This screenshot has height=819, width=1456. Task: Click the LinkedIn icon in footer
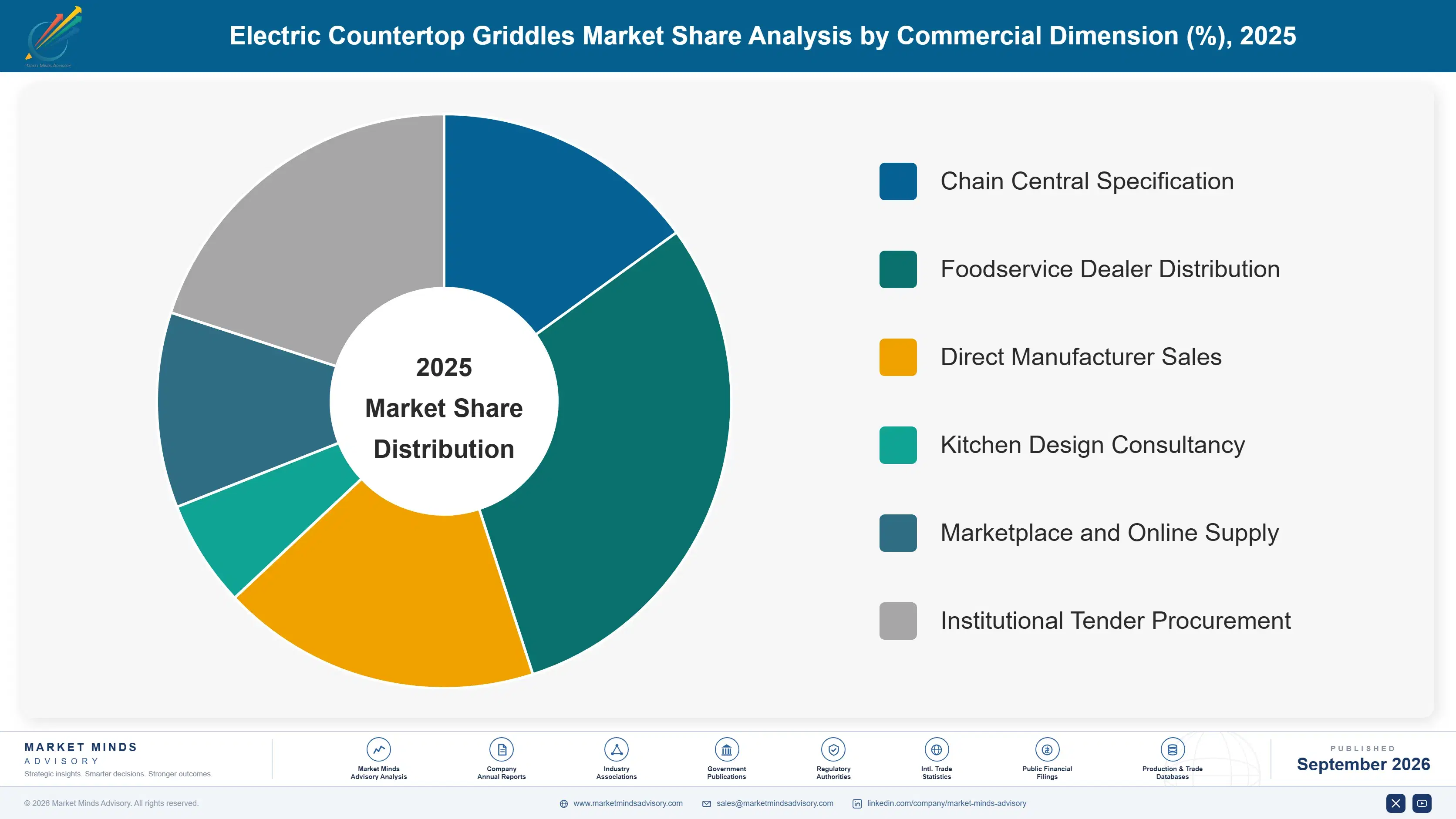857,803
